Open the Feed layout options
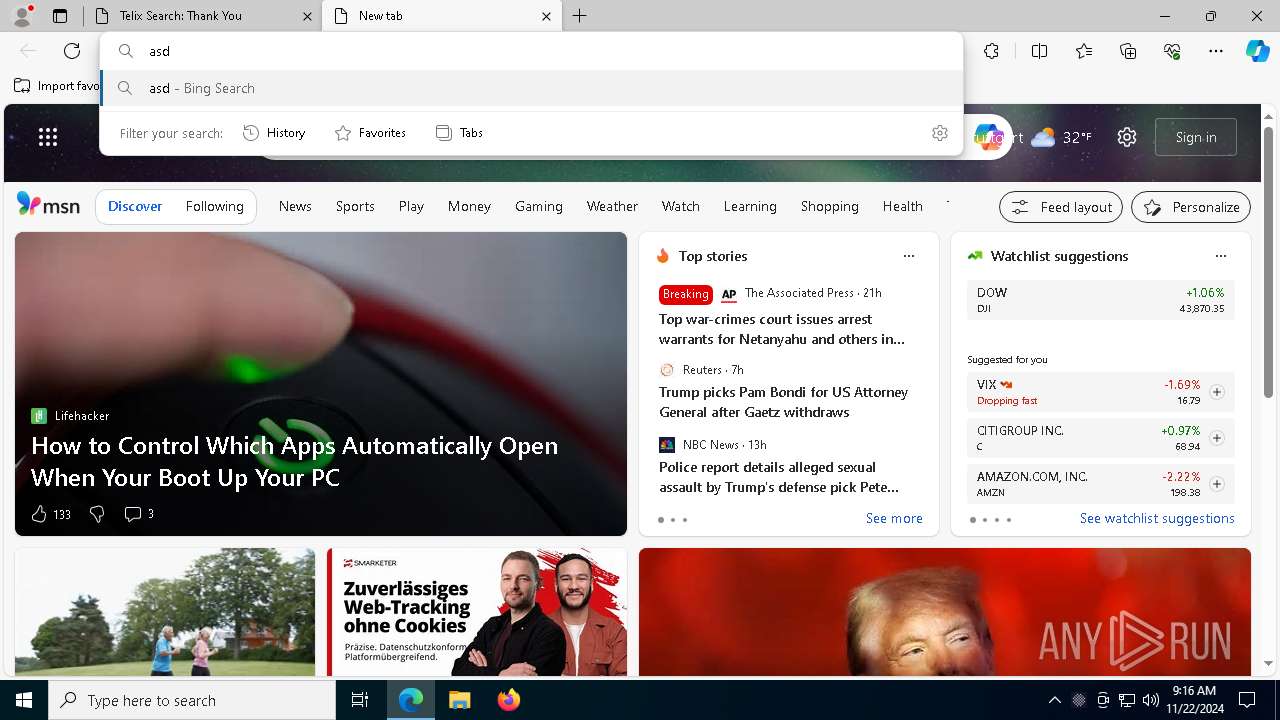This screenshot has width=1280, height=720. point(1061,207)
